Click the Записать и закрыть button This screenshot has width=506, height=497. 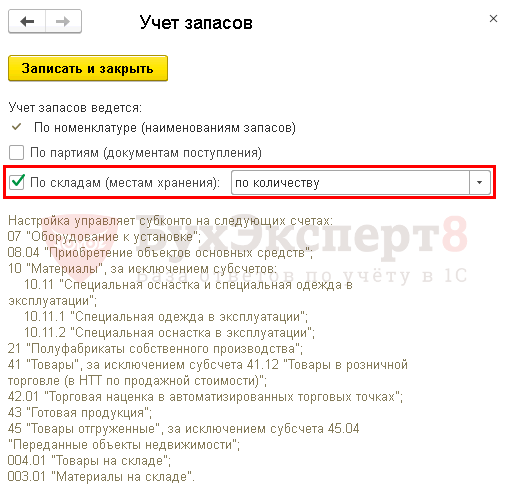click(88, 68)
